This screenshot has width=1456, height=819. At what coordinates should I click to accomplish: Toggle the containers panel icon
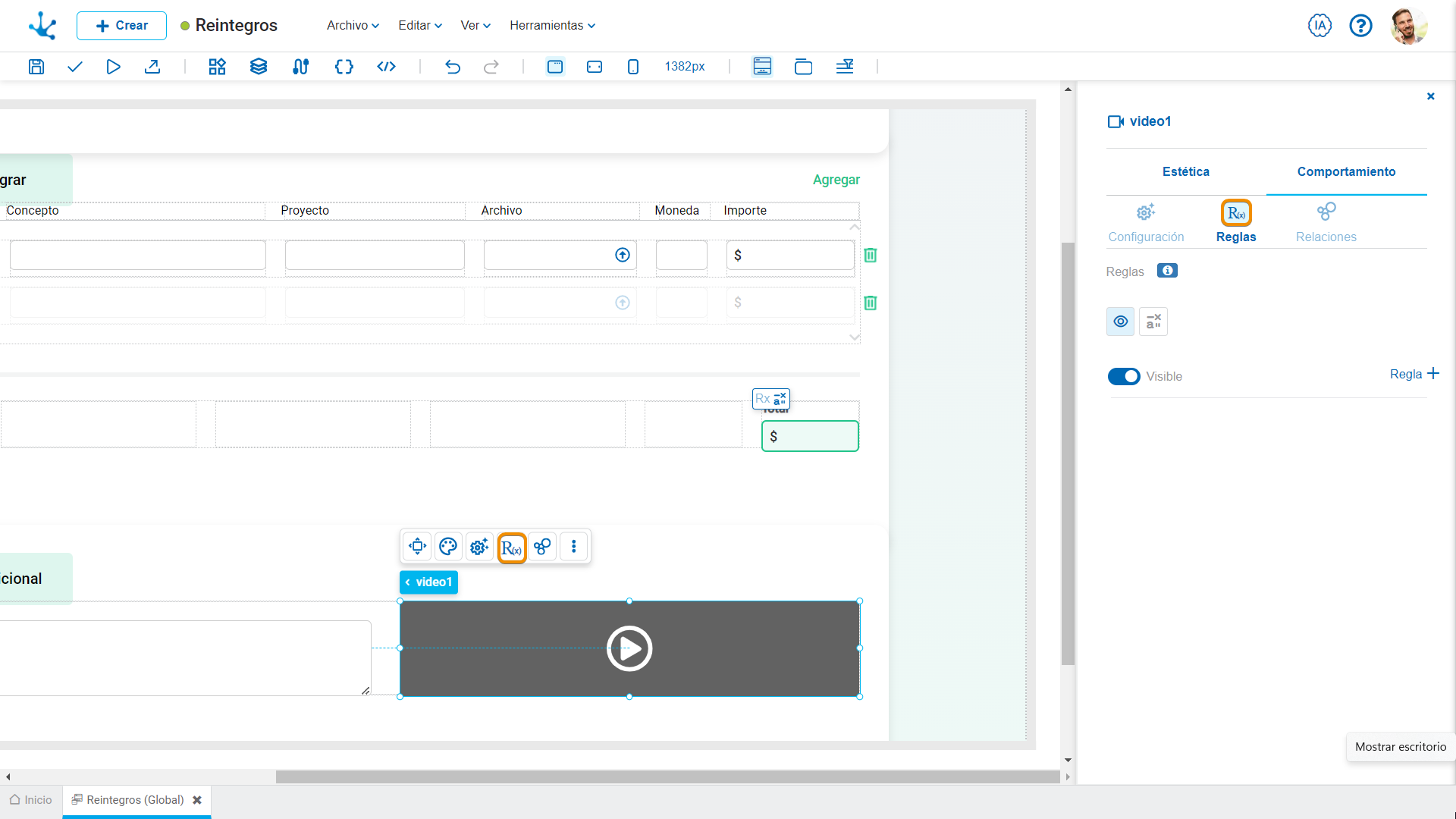coord(803,67)
